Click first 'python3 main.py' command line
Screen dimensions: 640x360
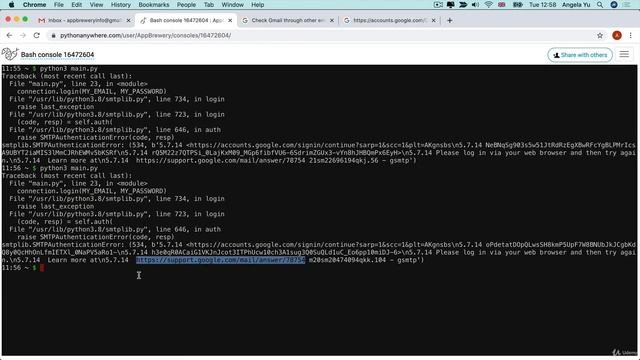tap(69, 69)
